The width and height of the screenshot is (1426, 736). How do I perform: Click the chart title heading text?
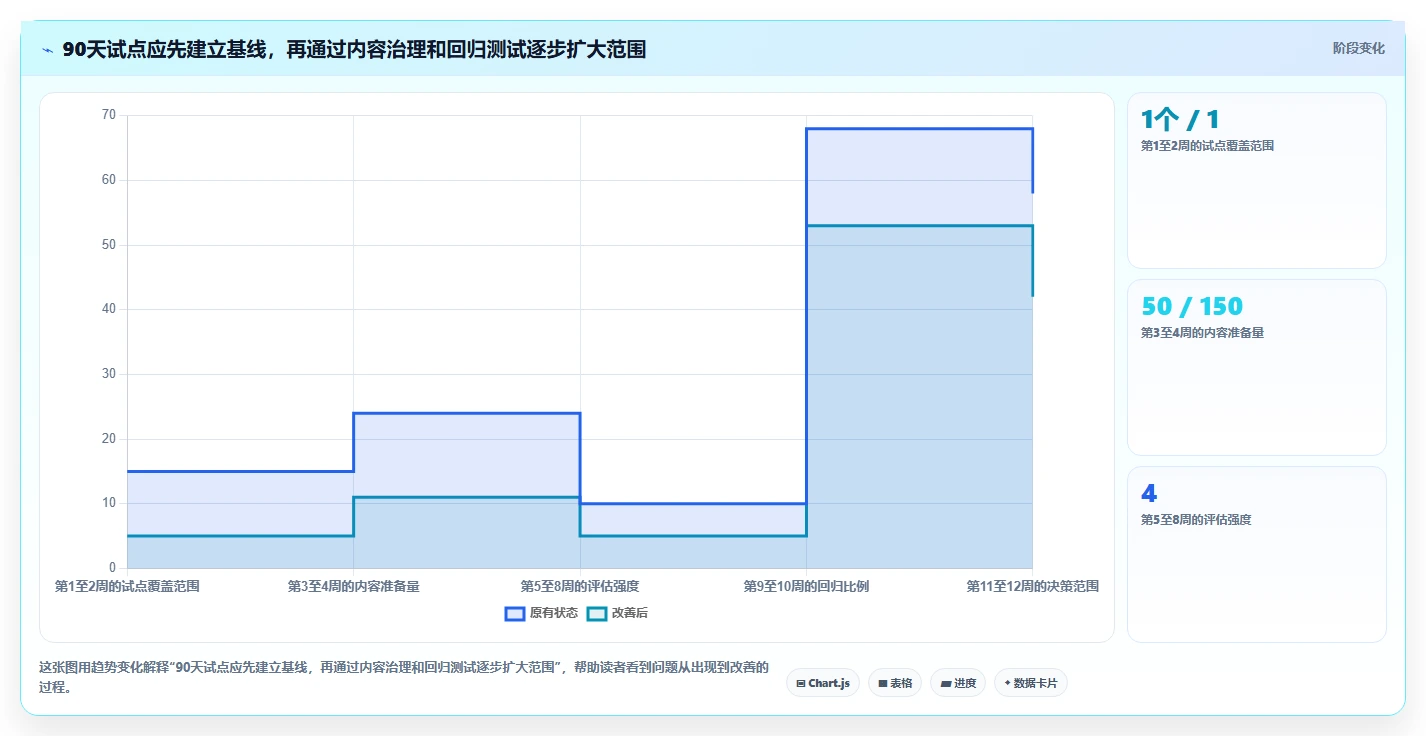354,49
